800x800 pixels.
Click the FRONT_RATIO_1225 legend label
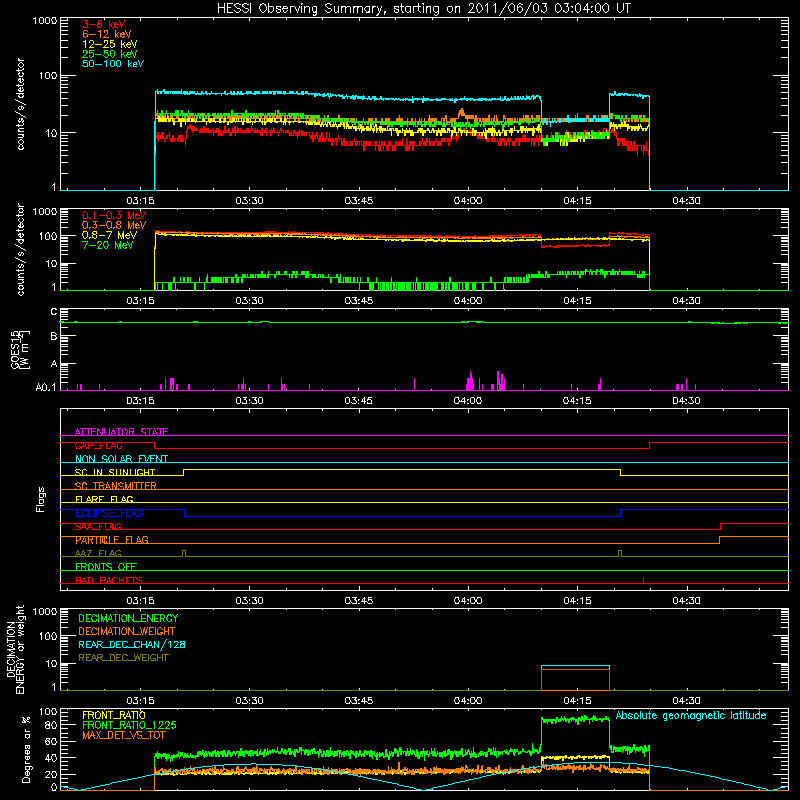pyautogui.click(x=129, y=725)
